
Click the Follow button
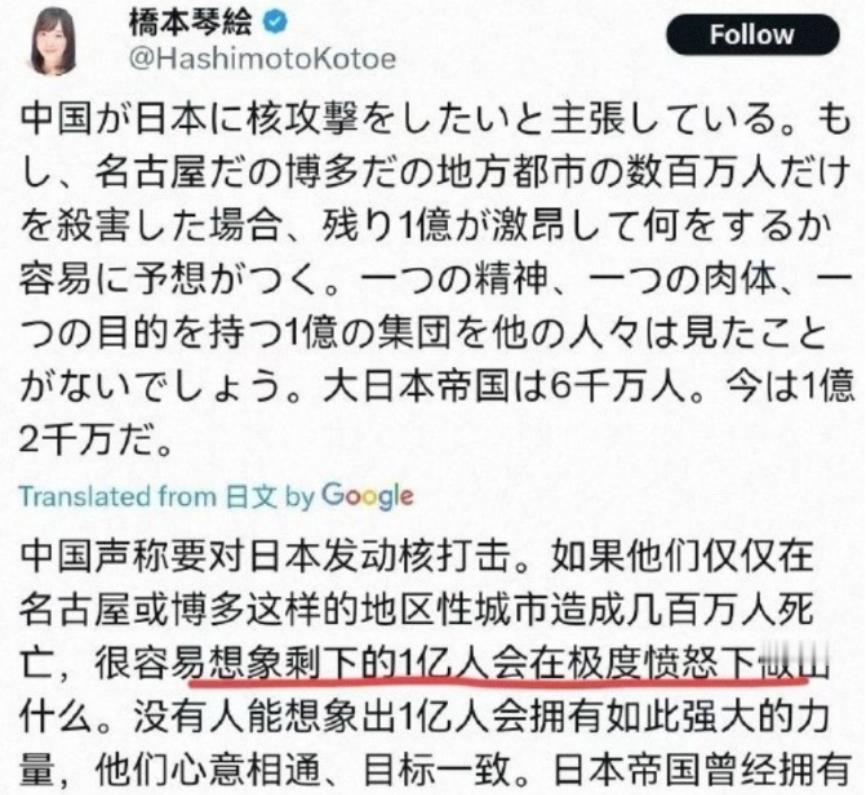tap(752, 34)
